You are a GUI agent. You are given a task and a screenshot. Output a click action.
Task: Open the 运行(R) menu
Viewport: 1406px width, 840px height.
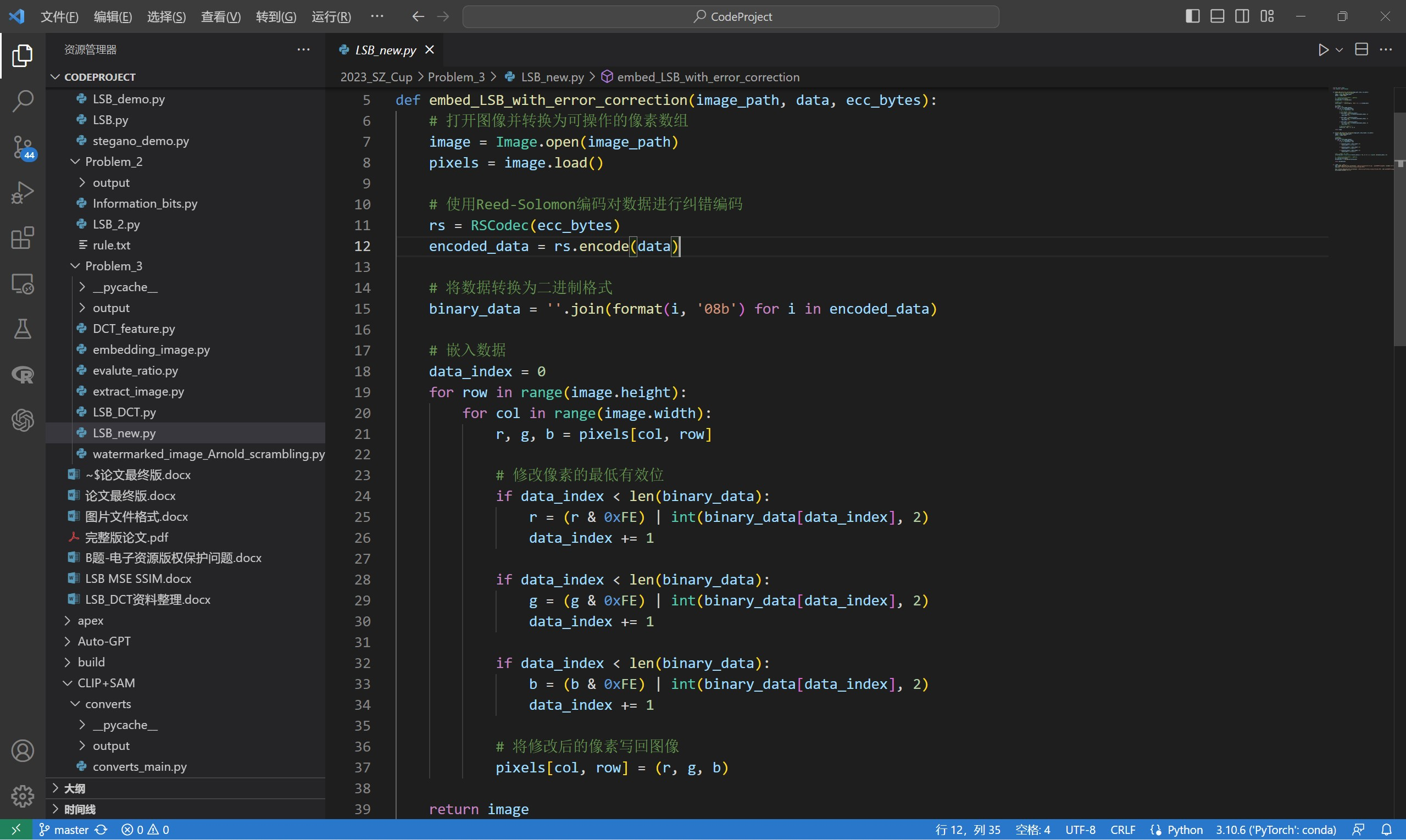pos(331,16)
